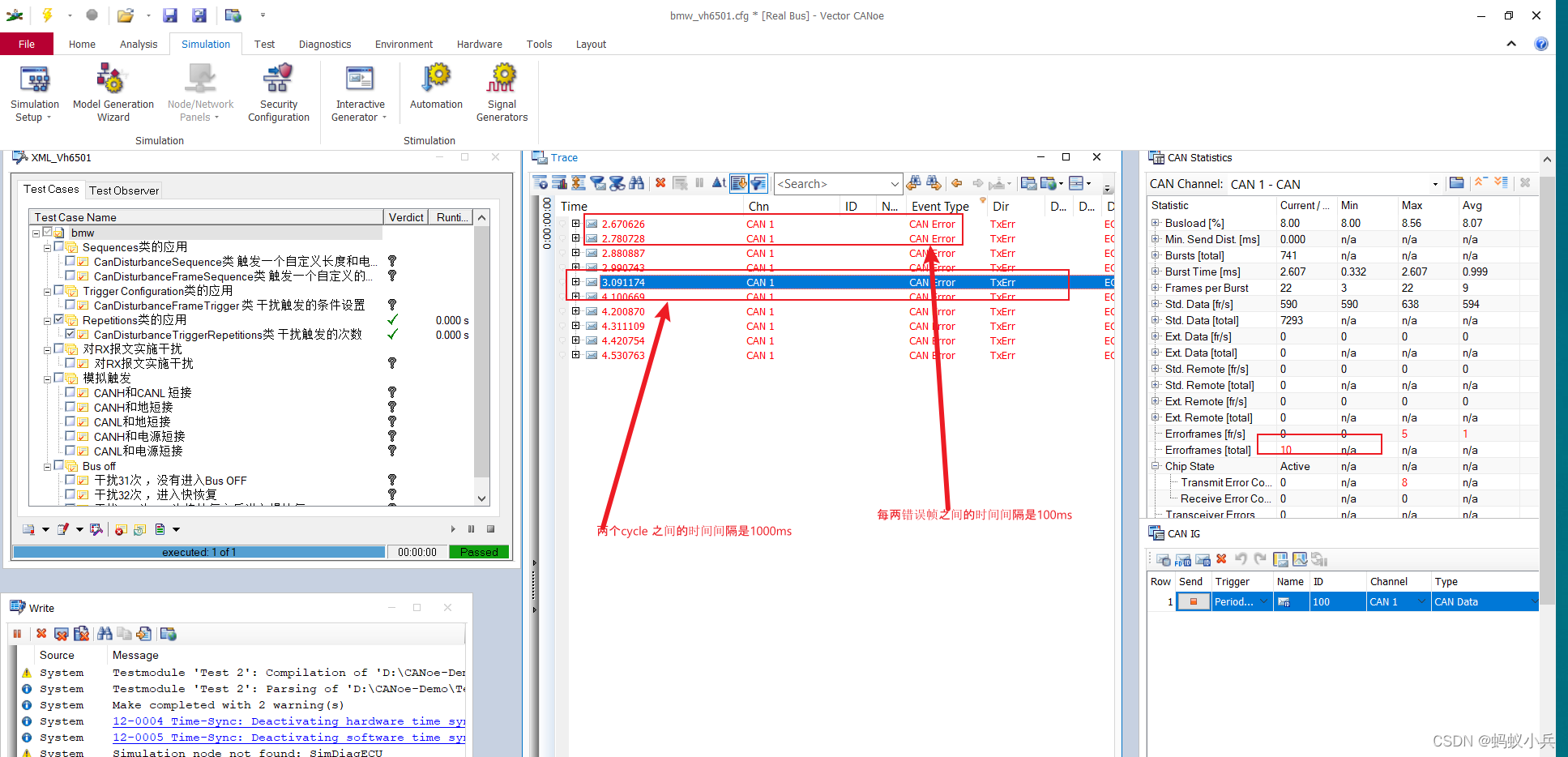Open Simulation Setup in the ribbon
The image size is (1568, 757).
(35, 93)
